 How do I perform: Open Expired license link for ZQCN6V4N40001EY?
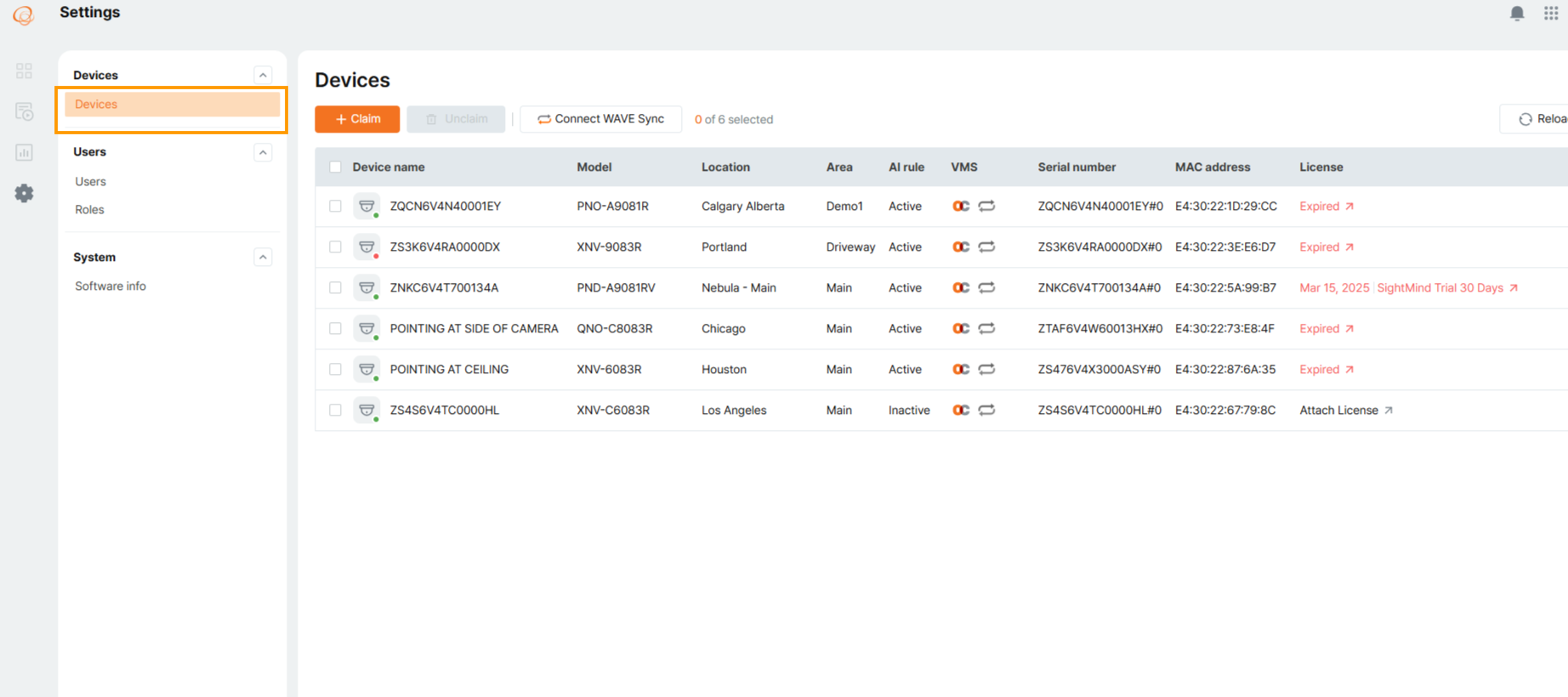tap(1327, 206)
